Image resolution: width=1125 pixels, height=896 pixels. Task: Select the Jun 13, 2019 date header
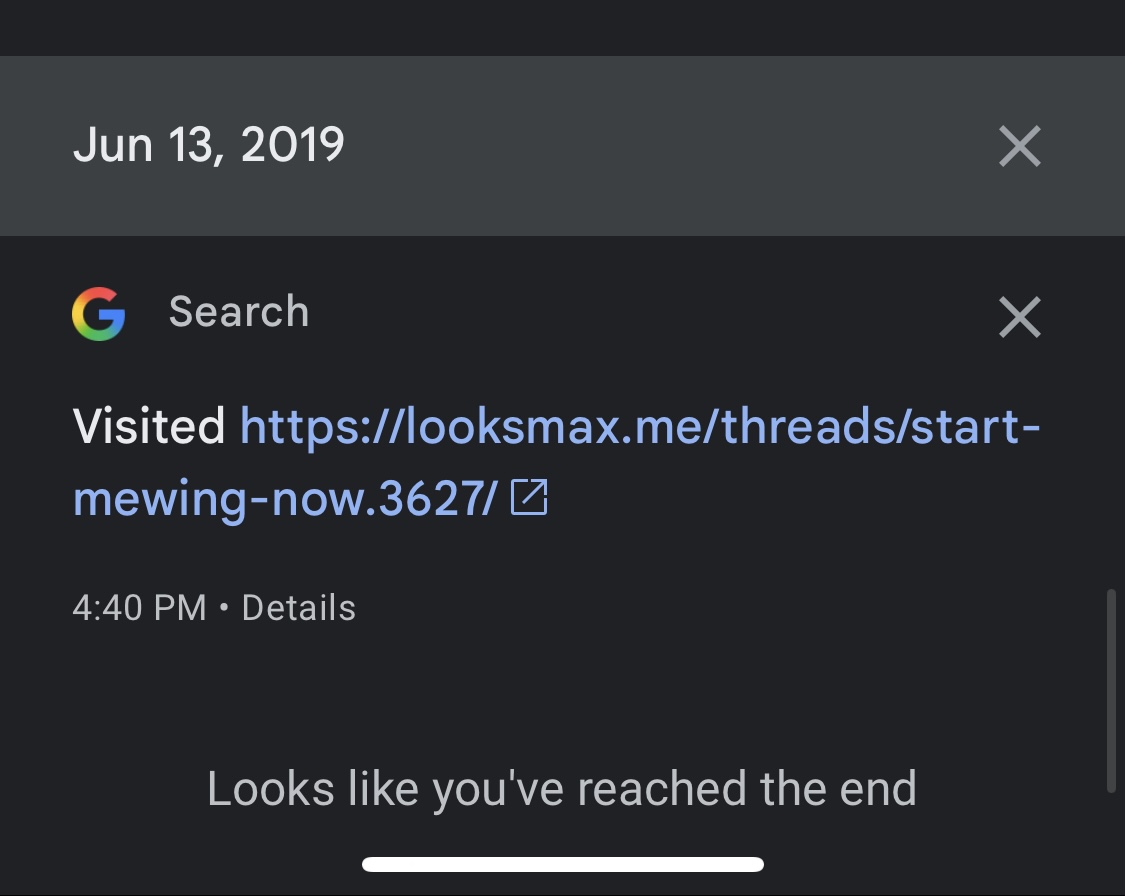(x=209, y=146)
